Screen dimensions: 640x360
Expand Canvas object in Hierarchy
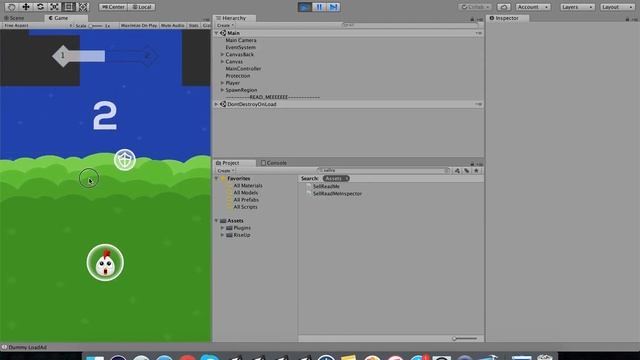pos(222,62)
